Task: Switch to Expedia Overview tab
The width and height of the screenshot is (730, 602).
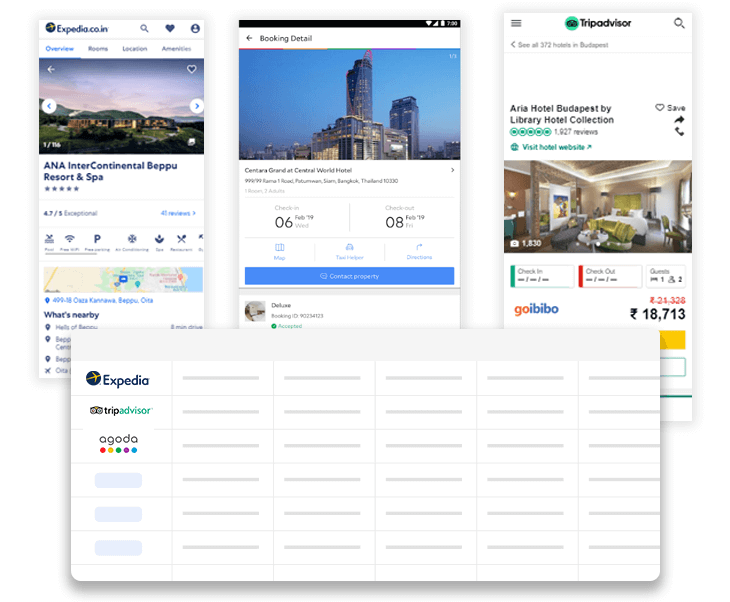Action: point(60,48)
